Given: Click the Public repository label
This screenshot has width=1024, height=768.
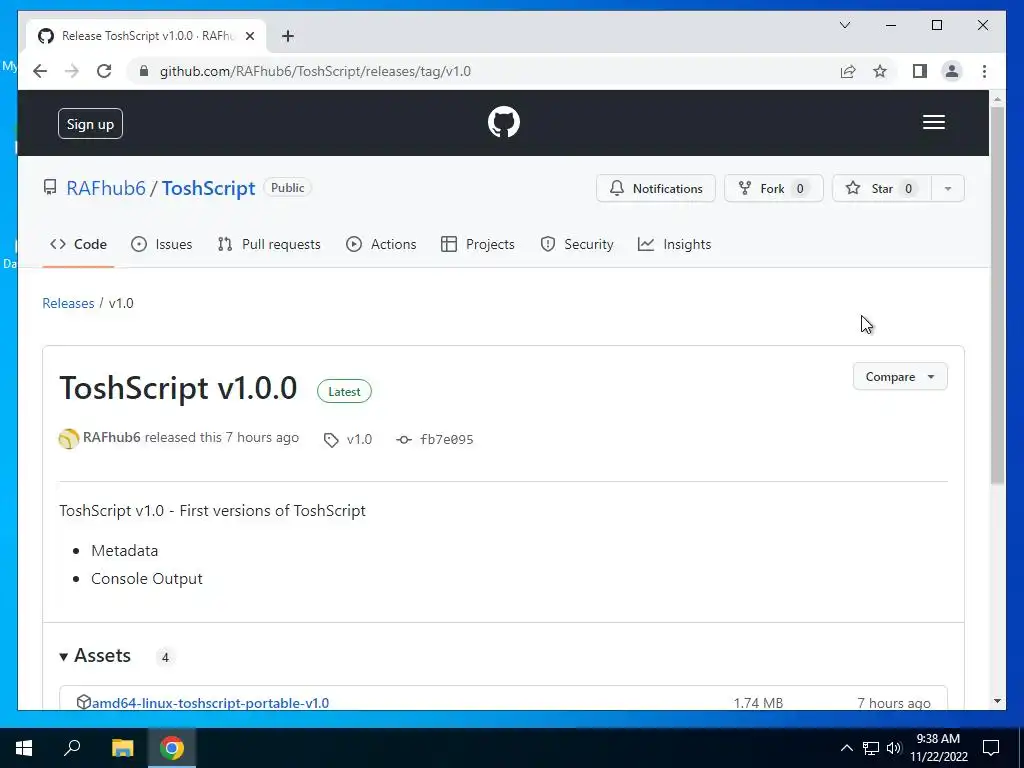Looking at the screenshot, I should [287, 187].
